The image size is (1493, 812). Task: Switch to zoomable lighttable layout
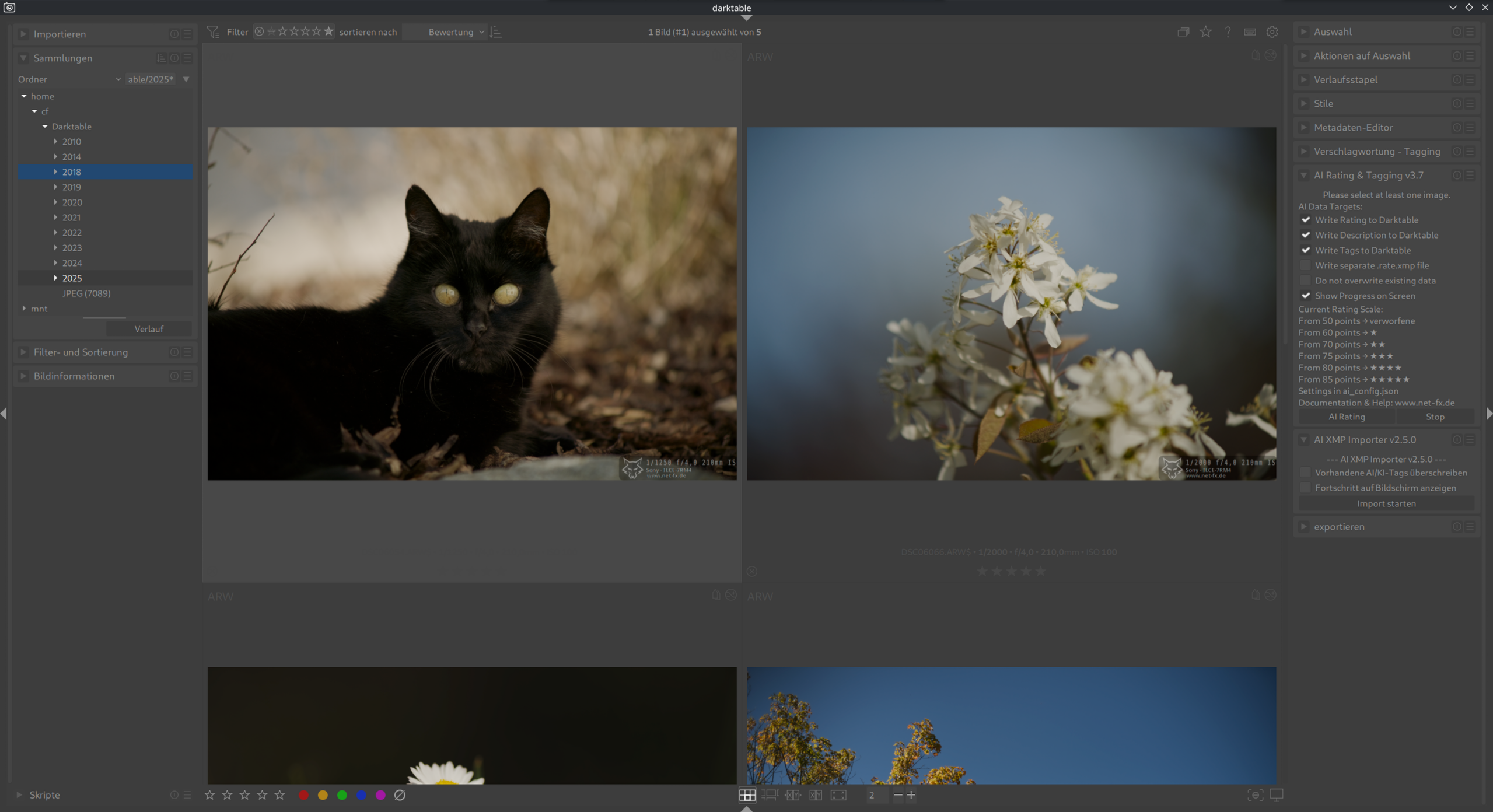770,795
